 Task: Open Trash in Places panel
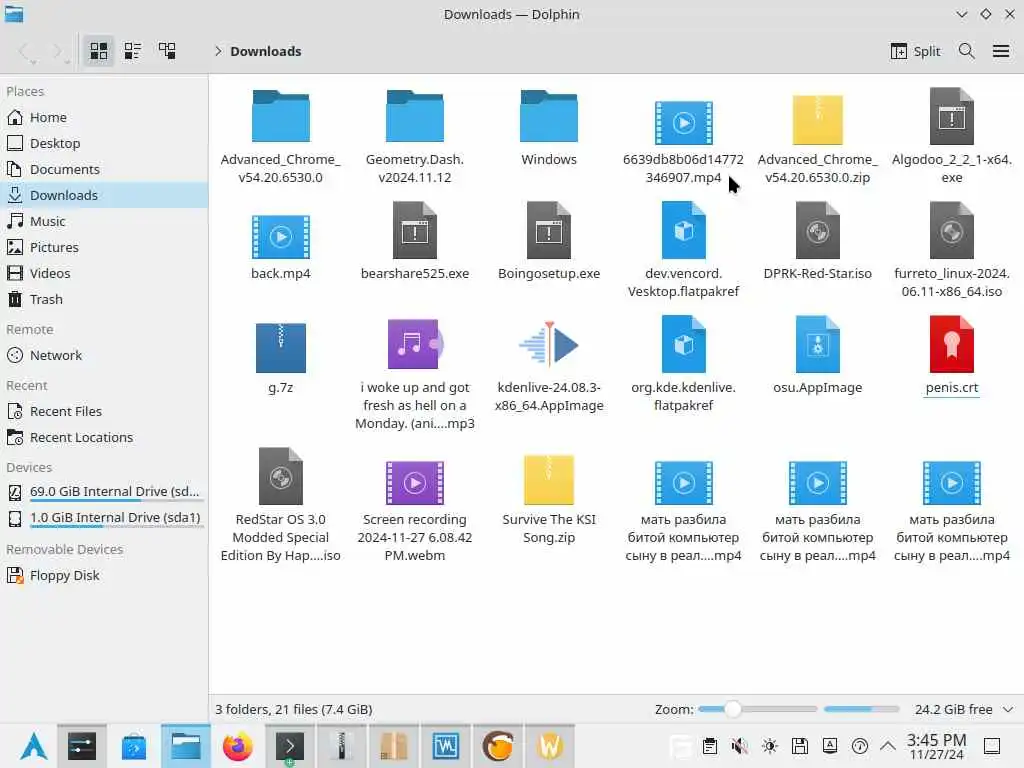104,299
